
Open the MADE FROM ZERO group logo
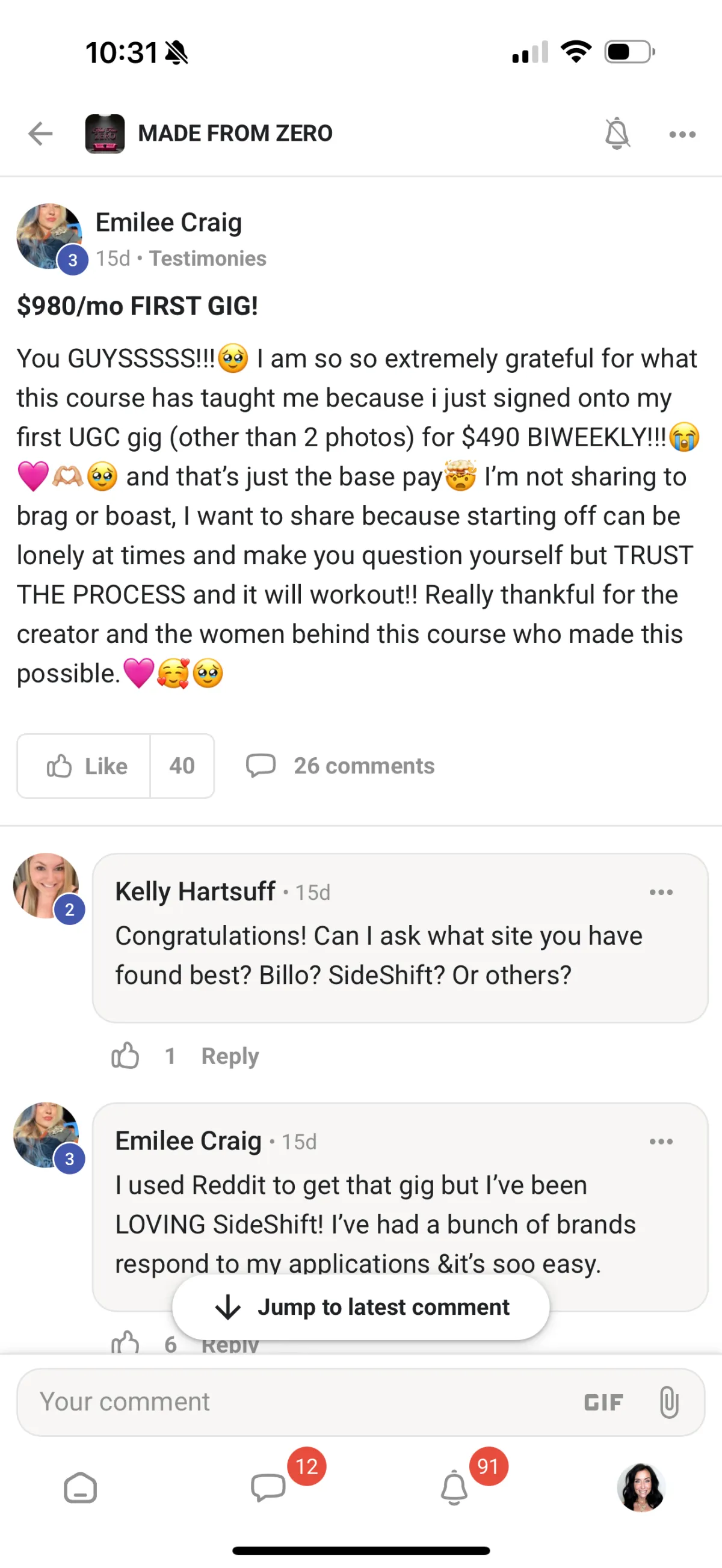105,134
